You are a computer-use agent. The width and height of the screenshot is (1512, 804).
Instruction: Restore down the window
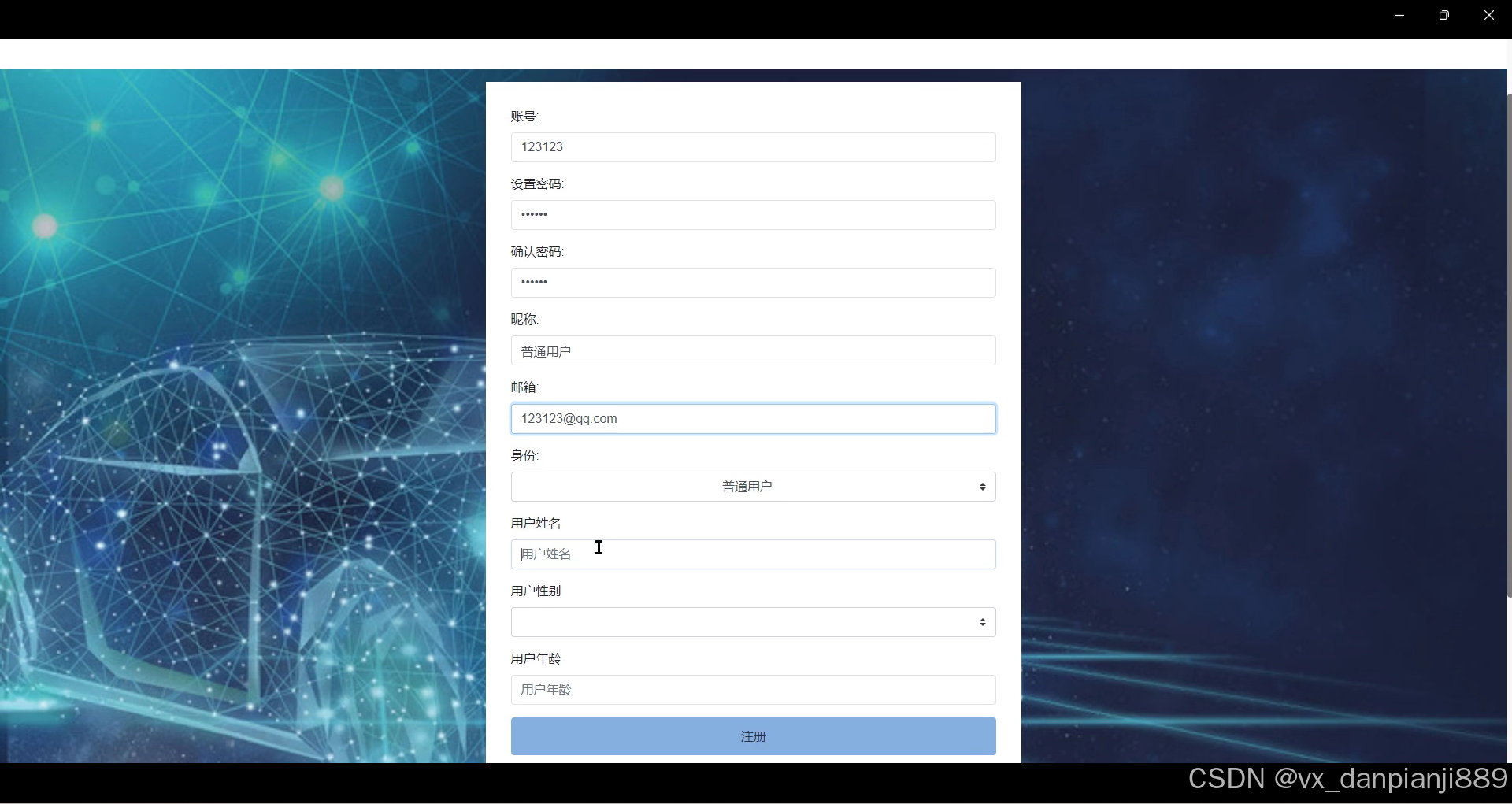point(1443,15)
